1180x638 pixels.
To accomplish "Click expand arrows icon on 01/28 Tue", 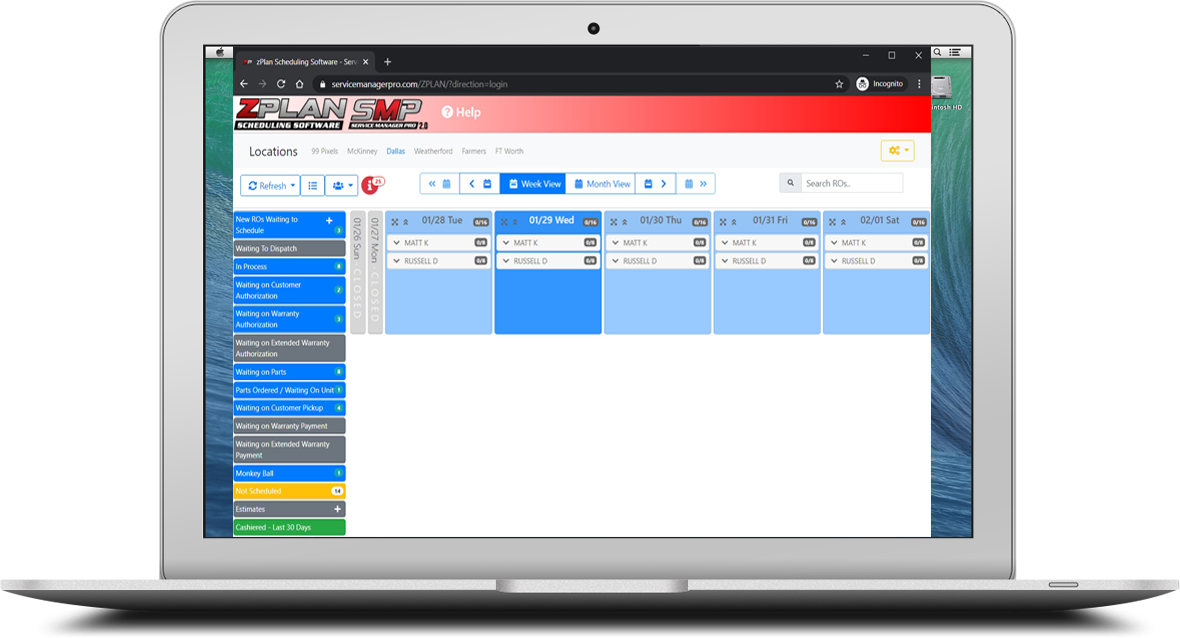I will pos(394,222).
